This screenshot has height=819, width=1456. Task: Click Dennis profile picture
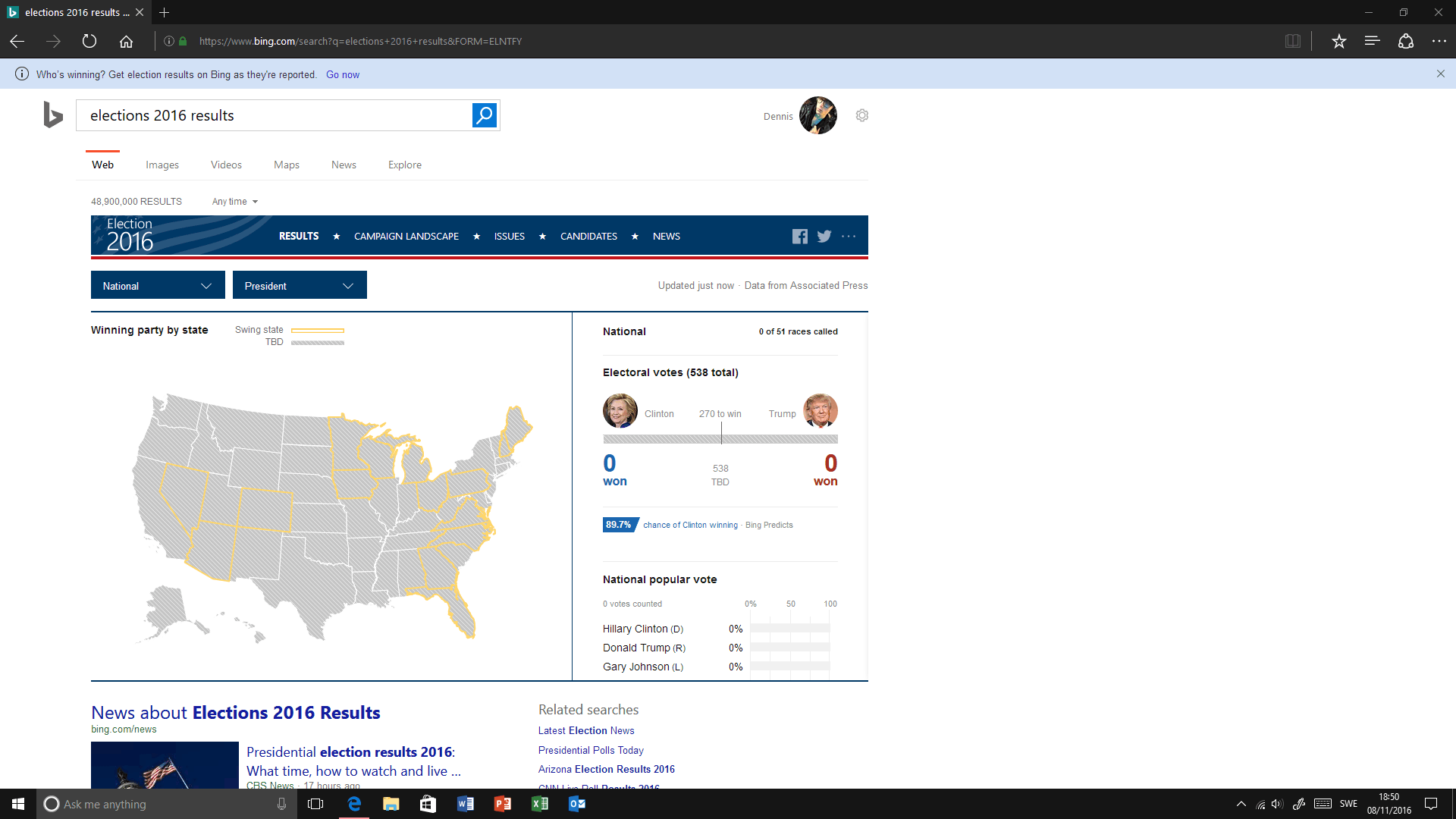click(x=817, y=115)
